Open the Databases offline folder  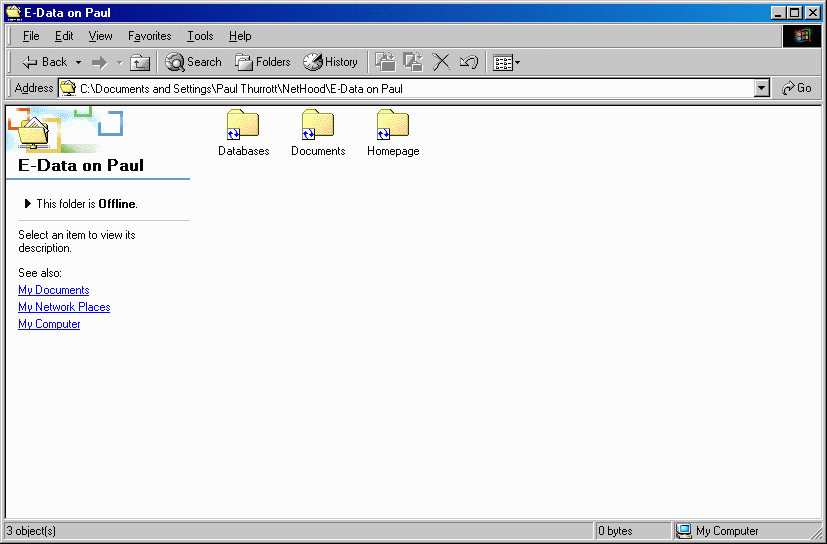coord(243,126)
